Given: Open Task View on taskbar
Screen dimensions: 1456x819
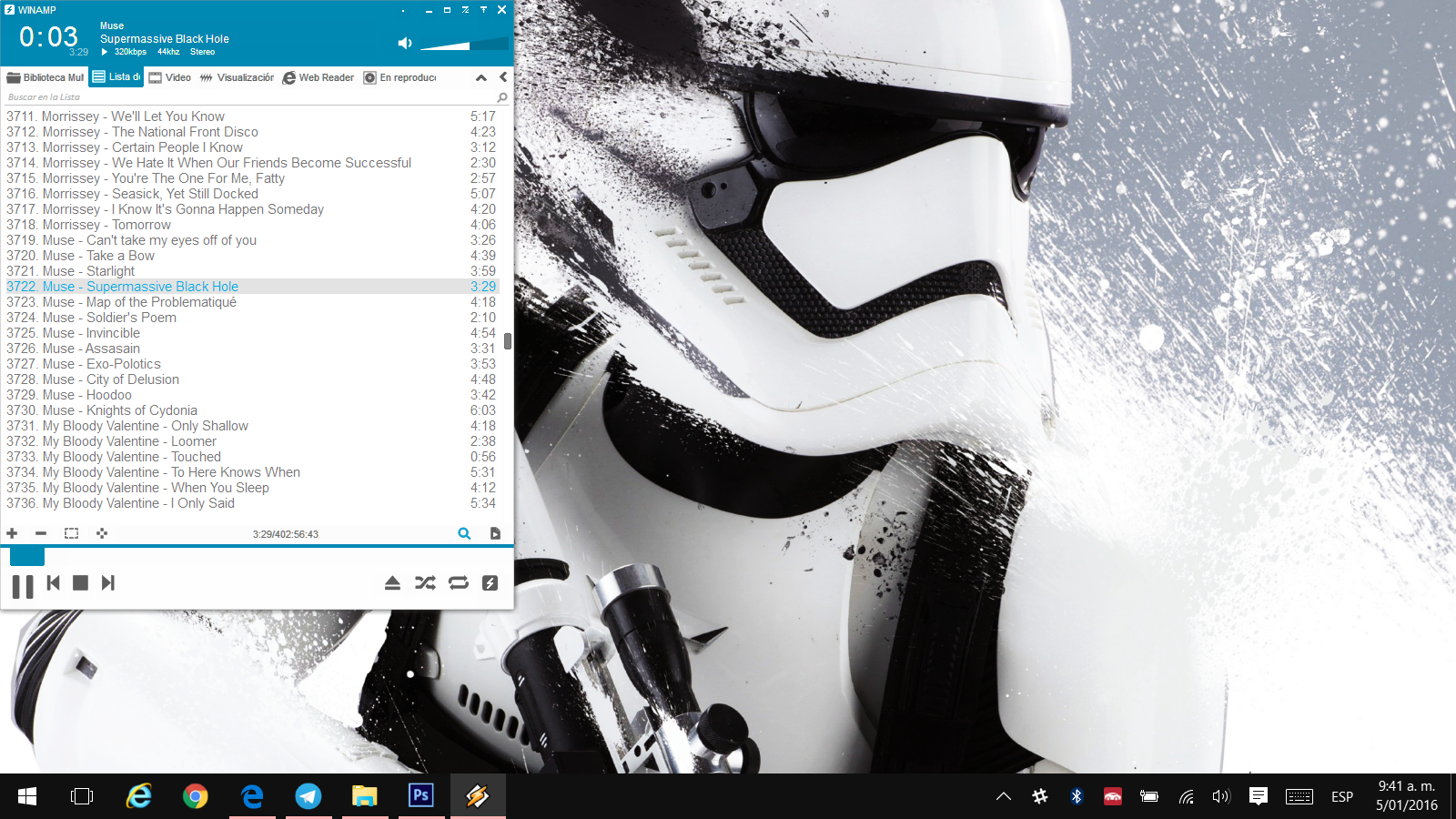Looking at the screenshot, I should (x=82, y=796).
